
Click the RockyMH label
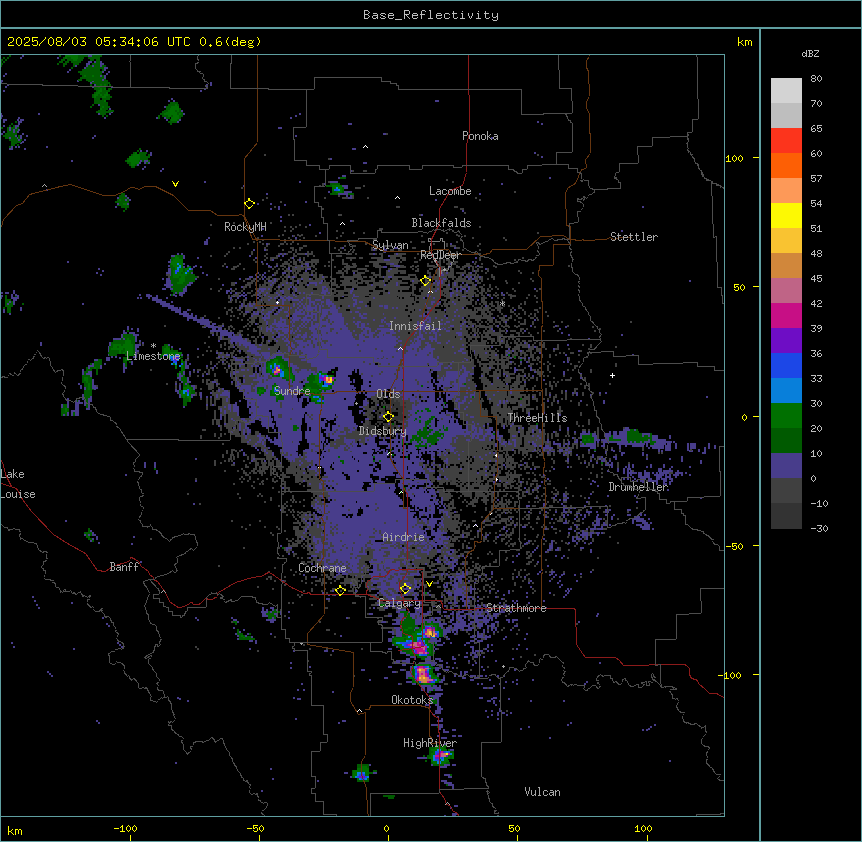tap(245, 226)
